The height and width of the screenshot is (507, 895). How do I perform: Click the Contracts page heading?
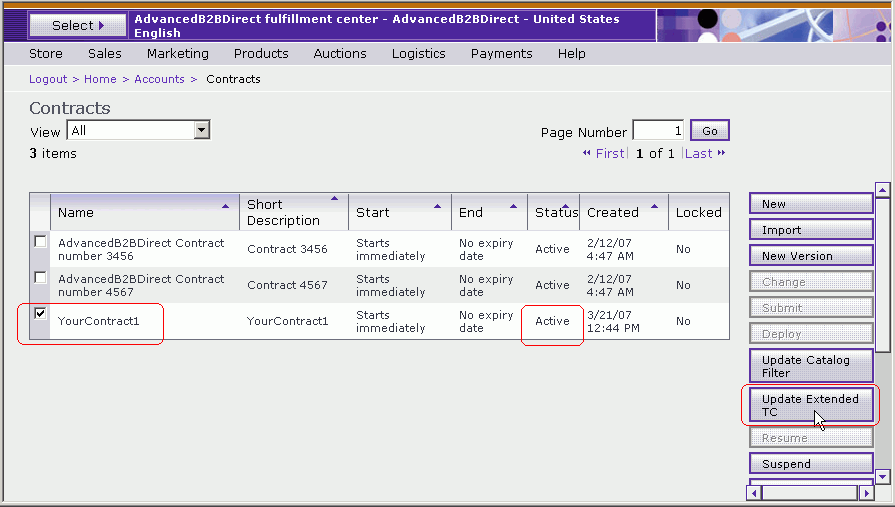[x=70, y=108]
